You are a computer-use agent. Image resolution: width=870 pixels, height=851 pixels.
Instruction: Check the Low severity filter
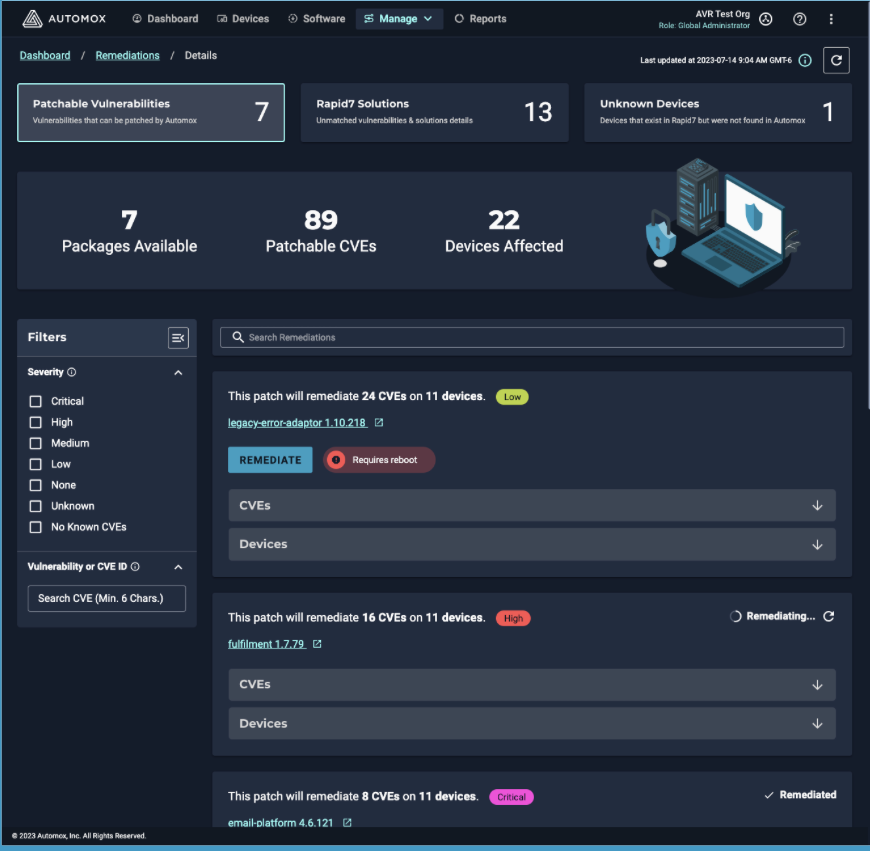tap(36, 464)
